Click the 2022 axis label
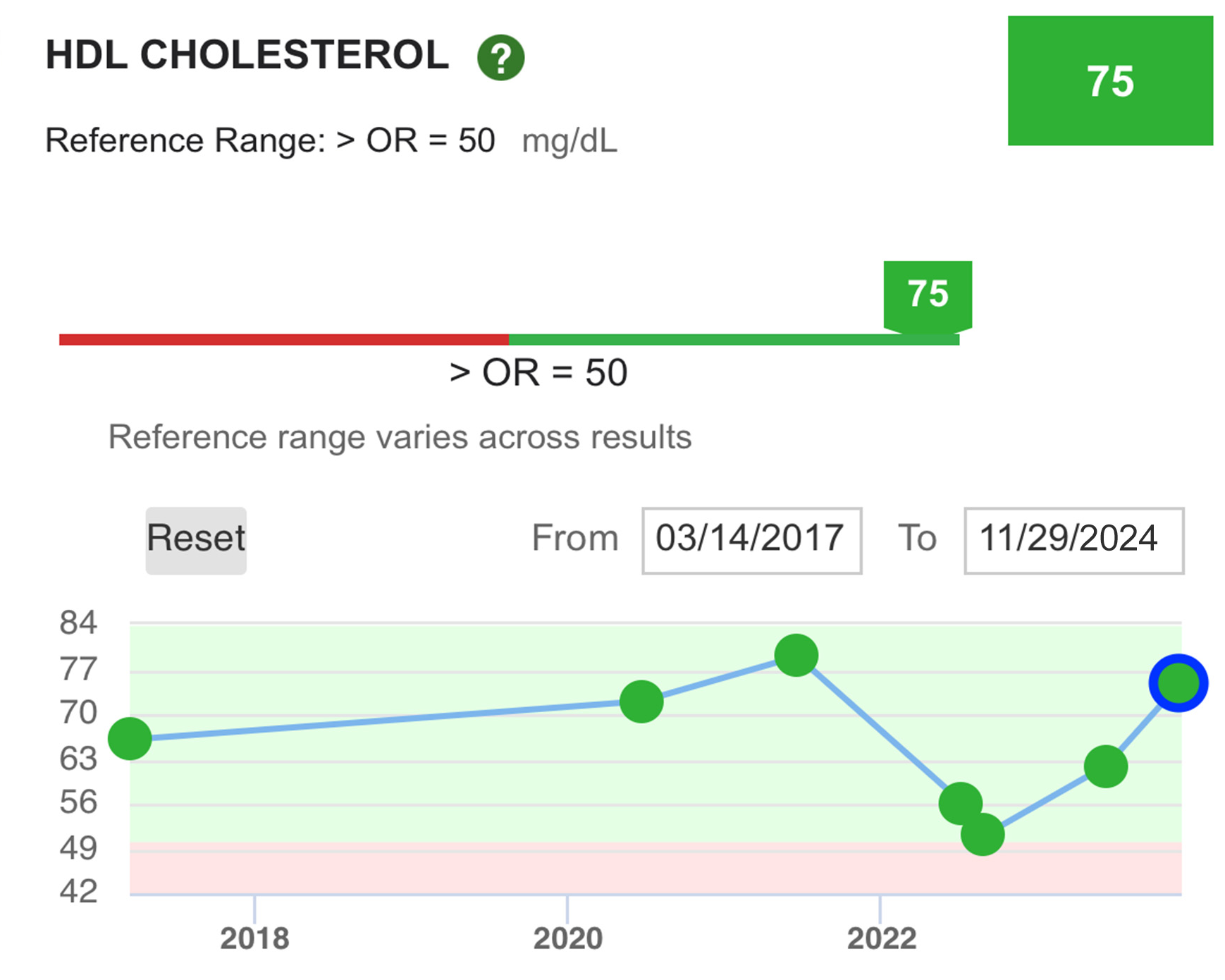The height and width of the screenshot is (980, 1225). click(881, 938)
